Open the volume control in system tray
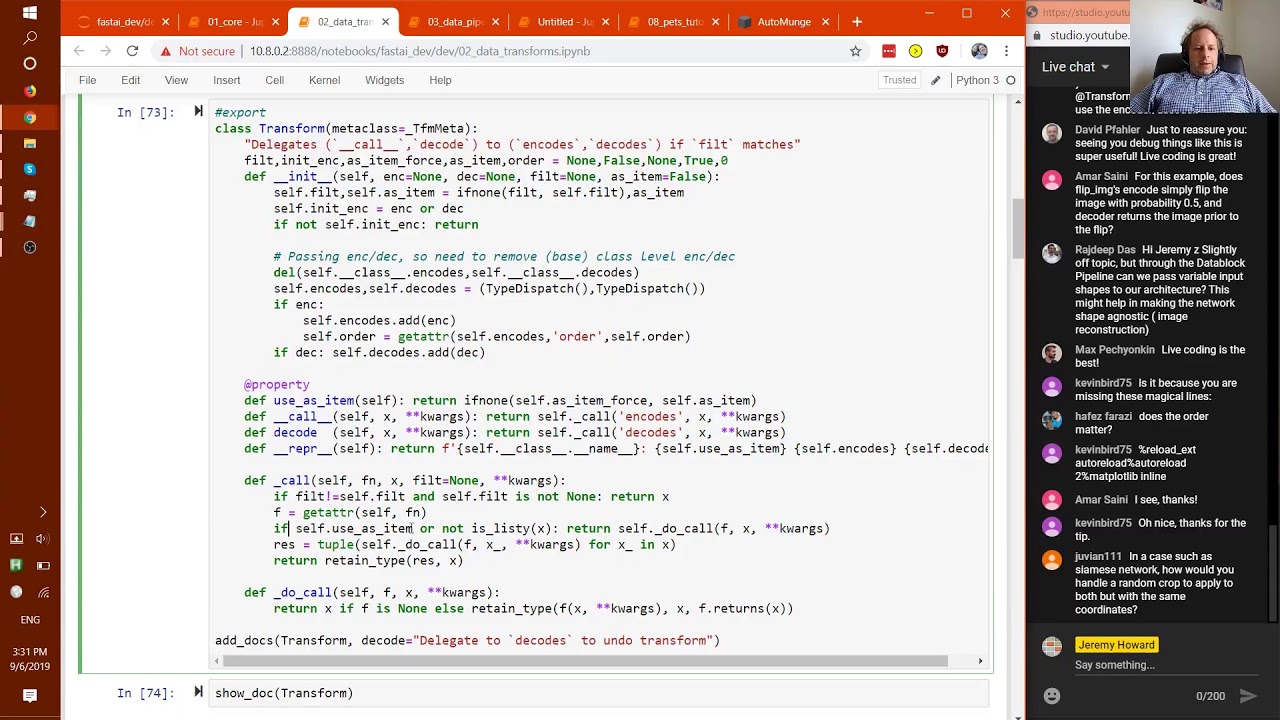Viewport: 1280px width, 720px height. [x=43, y=539]
